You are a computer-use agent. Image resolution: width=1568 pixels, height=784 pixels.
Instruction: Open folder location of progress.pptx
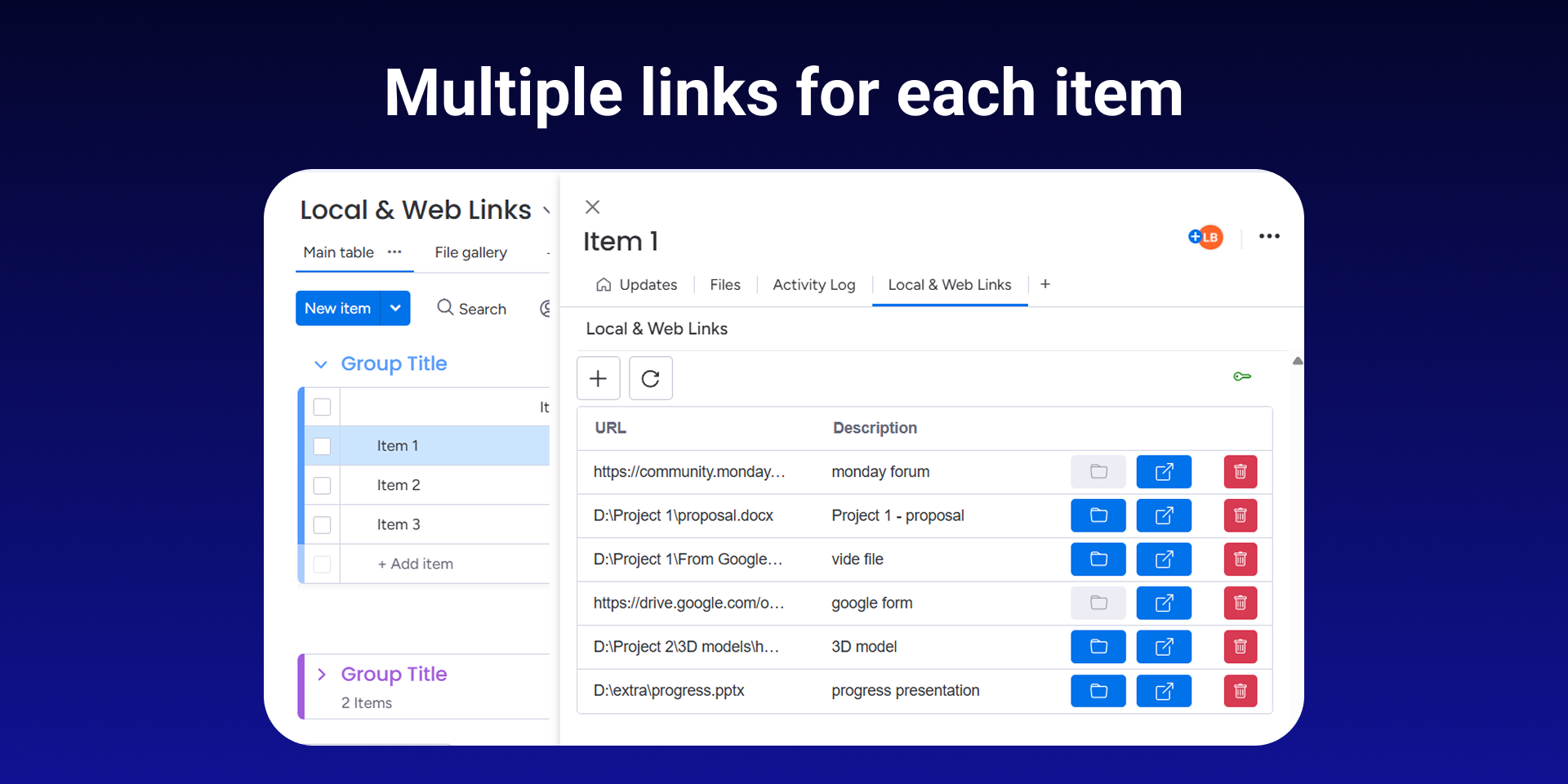point(1098,691)
